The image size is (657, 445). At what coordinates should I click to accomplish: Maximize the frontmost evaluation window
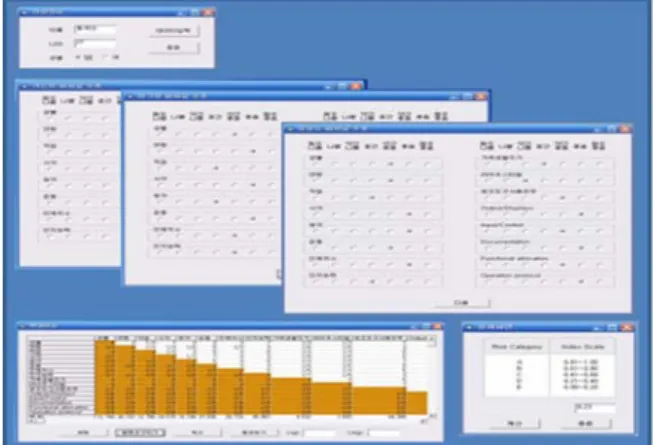point(612,129)
